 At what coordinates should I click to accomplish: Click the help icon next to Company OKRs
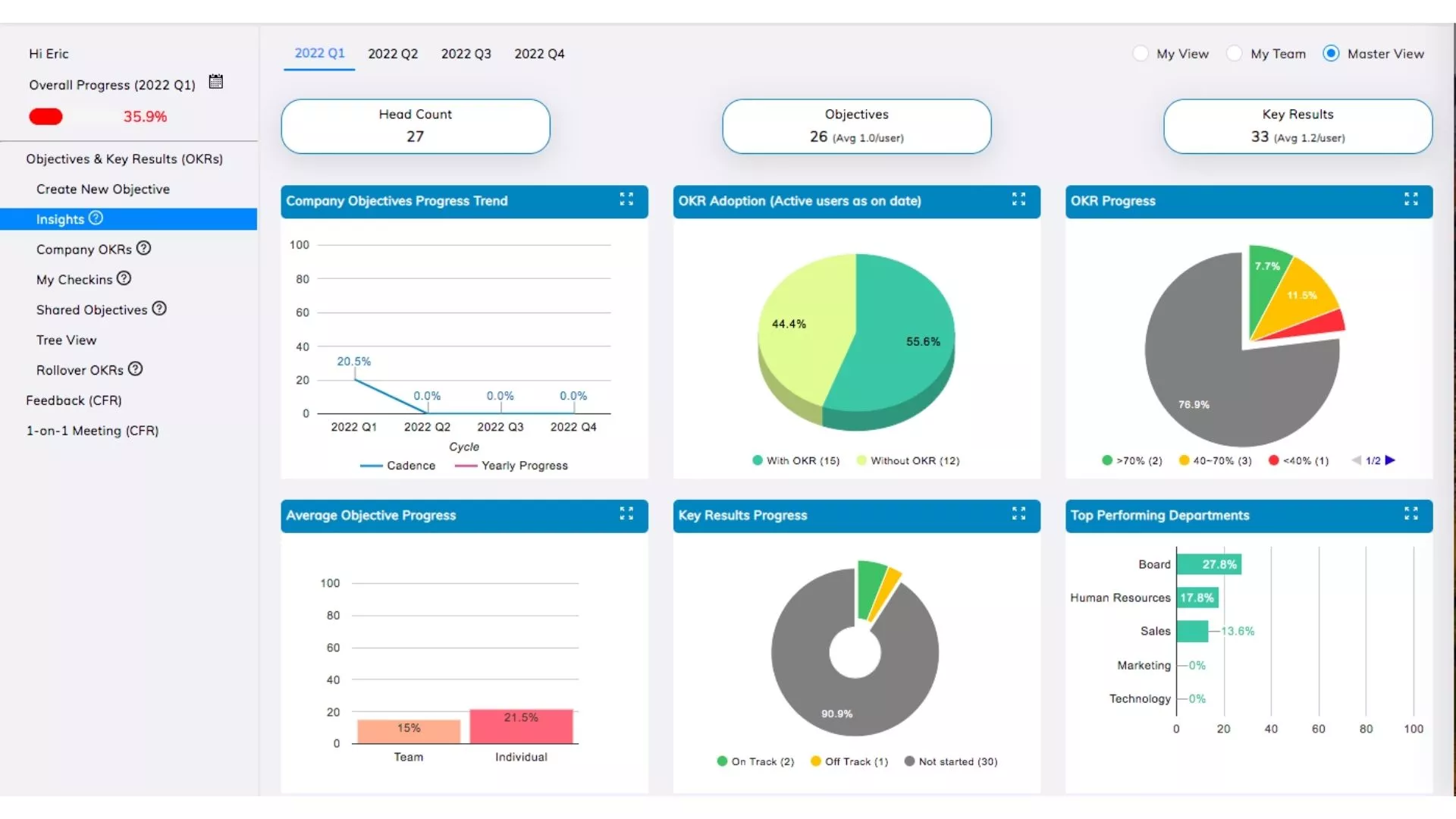click(143, 248)
